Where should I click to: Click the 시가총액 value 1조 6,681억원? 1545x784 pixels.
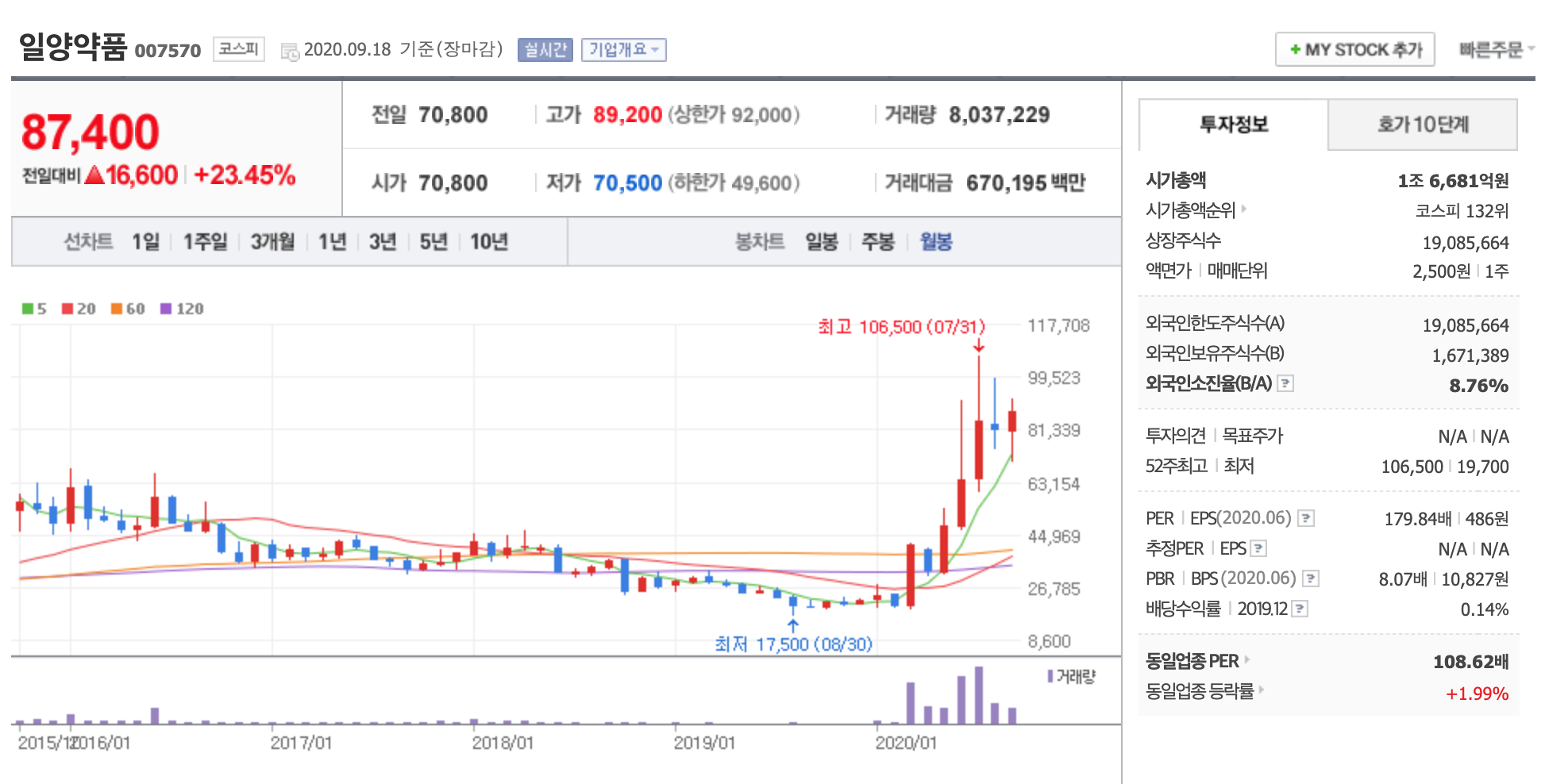(x=1453, y=181)
